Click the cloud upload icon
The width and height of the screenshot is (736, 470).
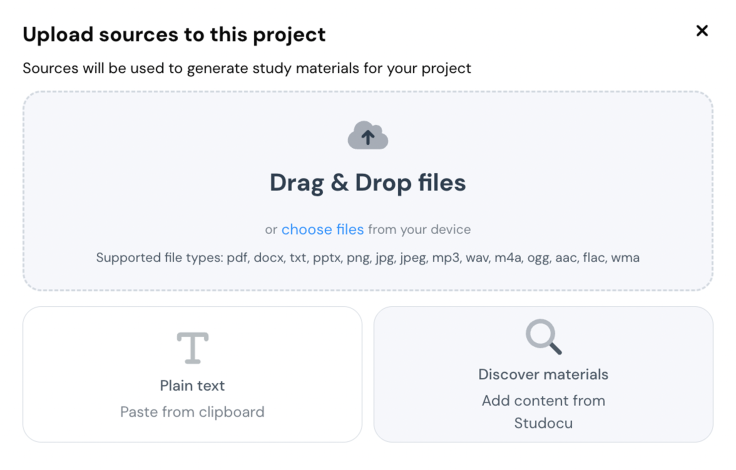pos(367,135)
